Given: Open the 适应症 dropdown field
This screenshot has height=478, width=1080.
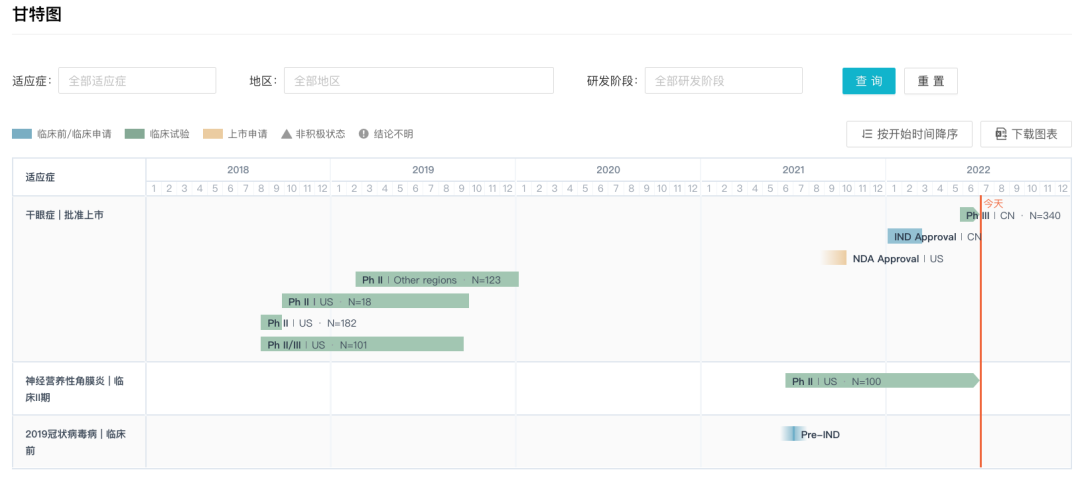Looking at the screenshot, I should tap(137, 81).
